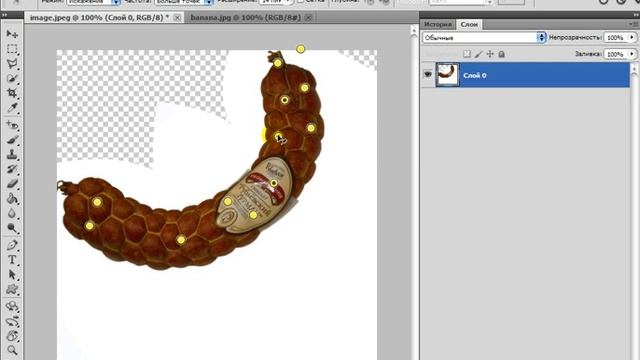The height and width of the screenshot is (360, 640).
Task: Select the Quick Selection tool
Action: pos(12,78)
